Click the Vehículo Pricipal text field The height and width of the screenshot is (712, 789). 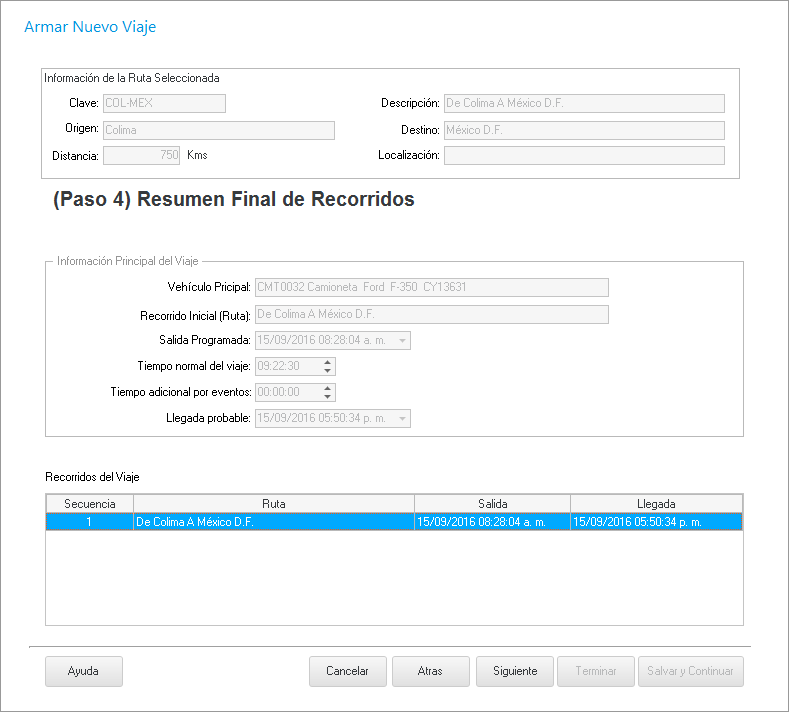431,287
